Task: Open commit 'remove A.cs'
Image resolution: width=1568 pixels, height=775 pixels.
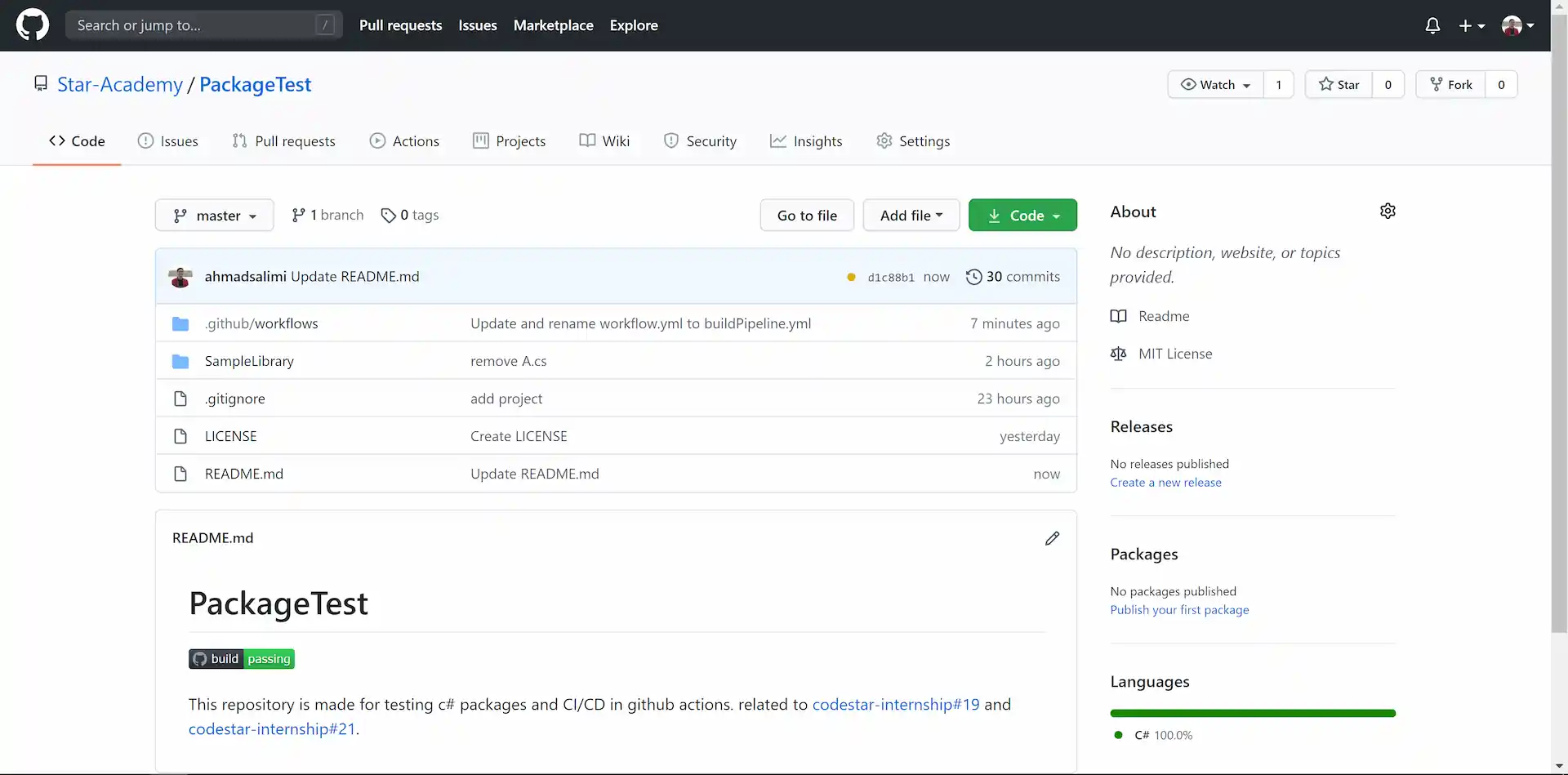Action: [x=509, y=361]
